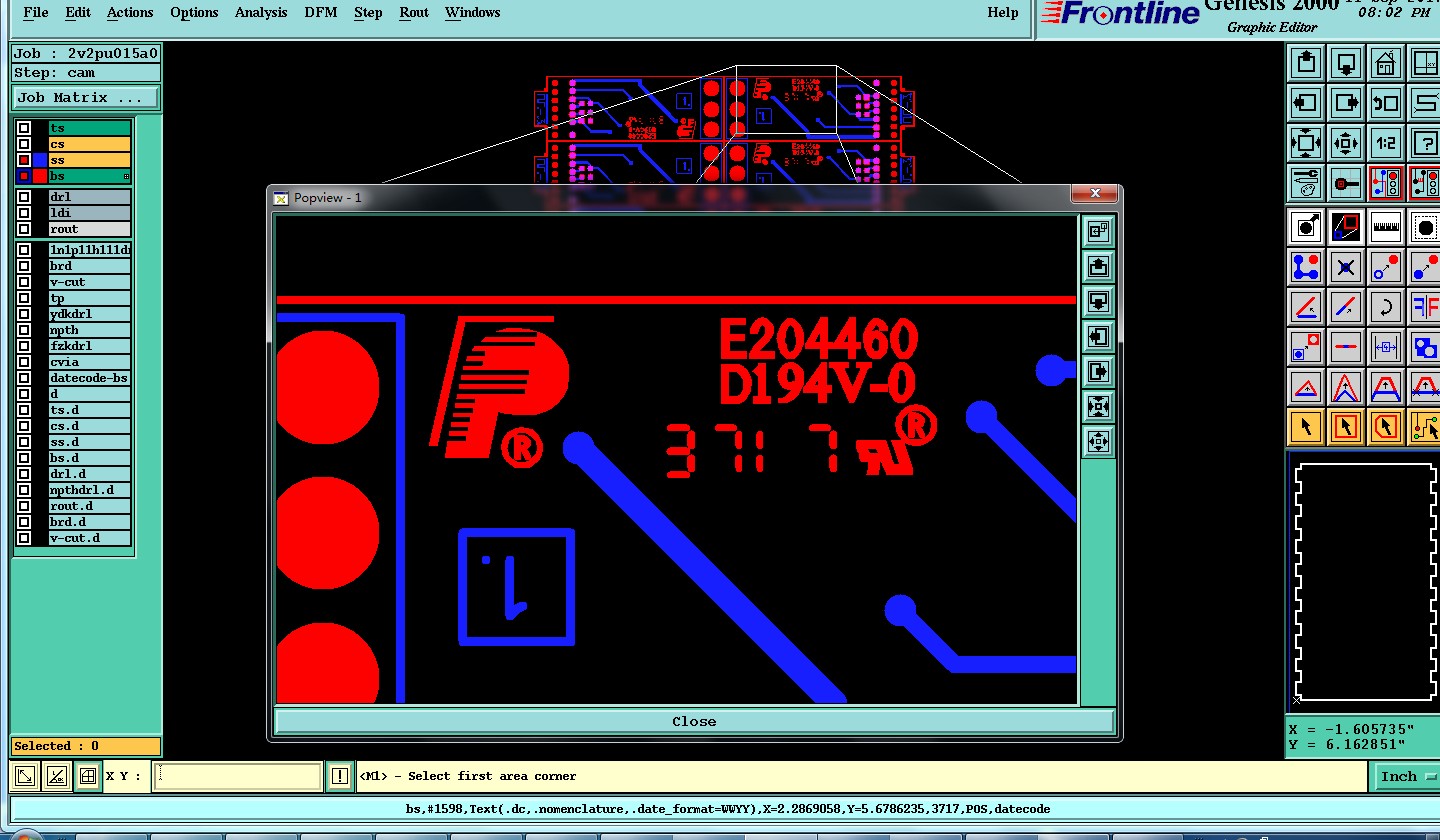Image resolution: width=1440 pixels, height=840 pixels.
Task: Select the ruler measurement tool
Action: click(1386, 227)
